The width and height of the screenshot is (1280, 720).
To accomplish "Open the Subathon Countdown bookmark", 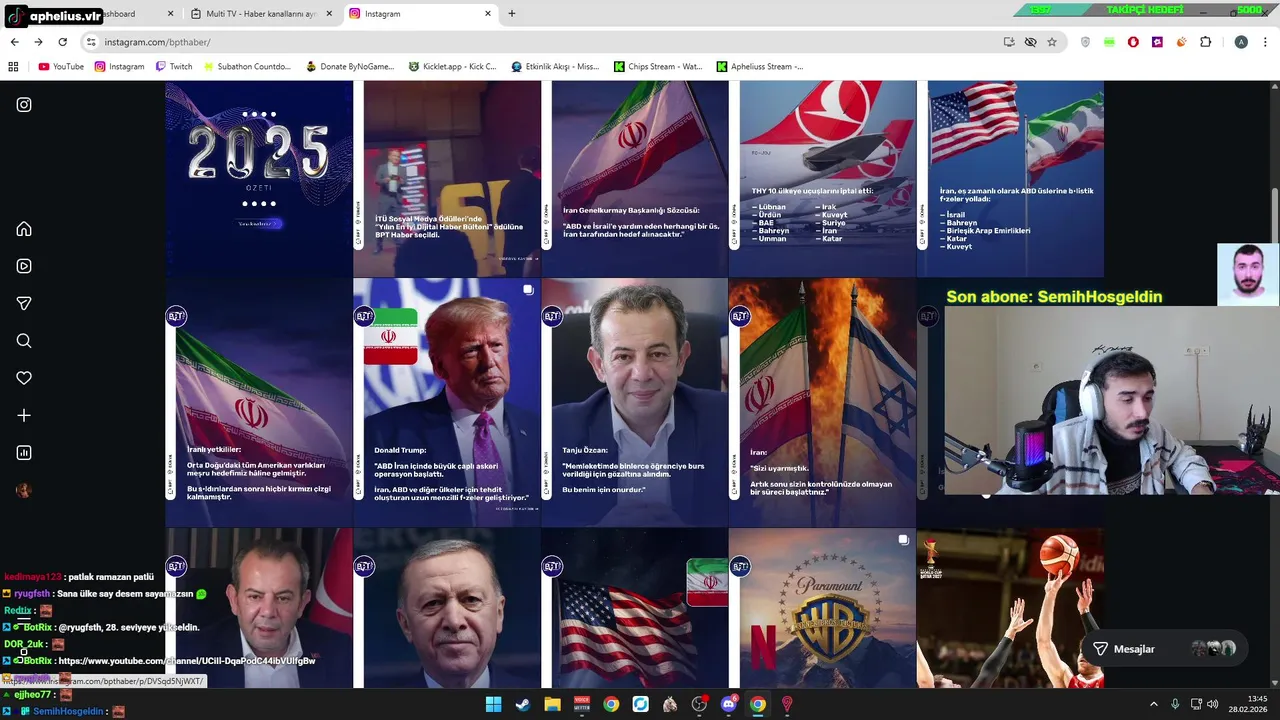I will click(x=246, y=67).
